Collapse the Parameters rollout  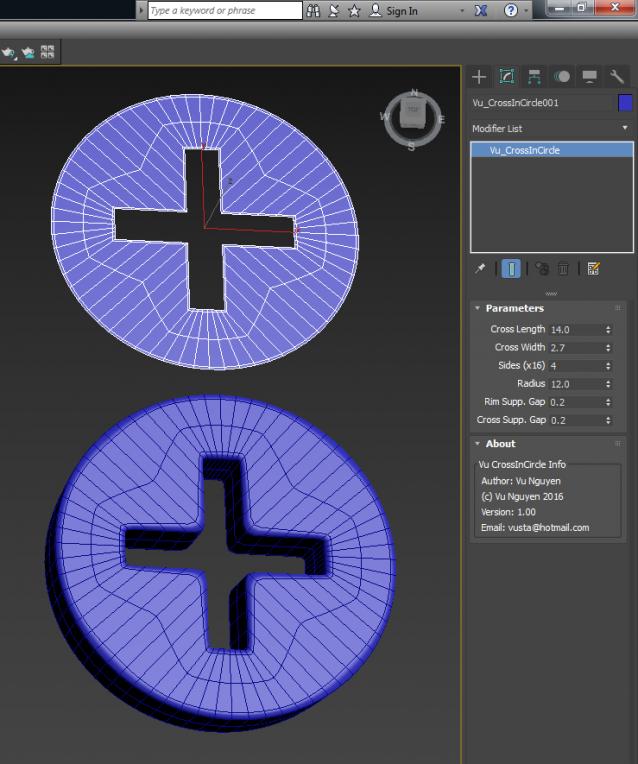click(x=514, y=308)
